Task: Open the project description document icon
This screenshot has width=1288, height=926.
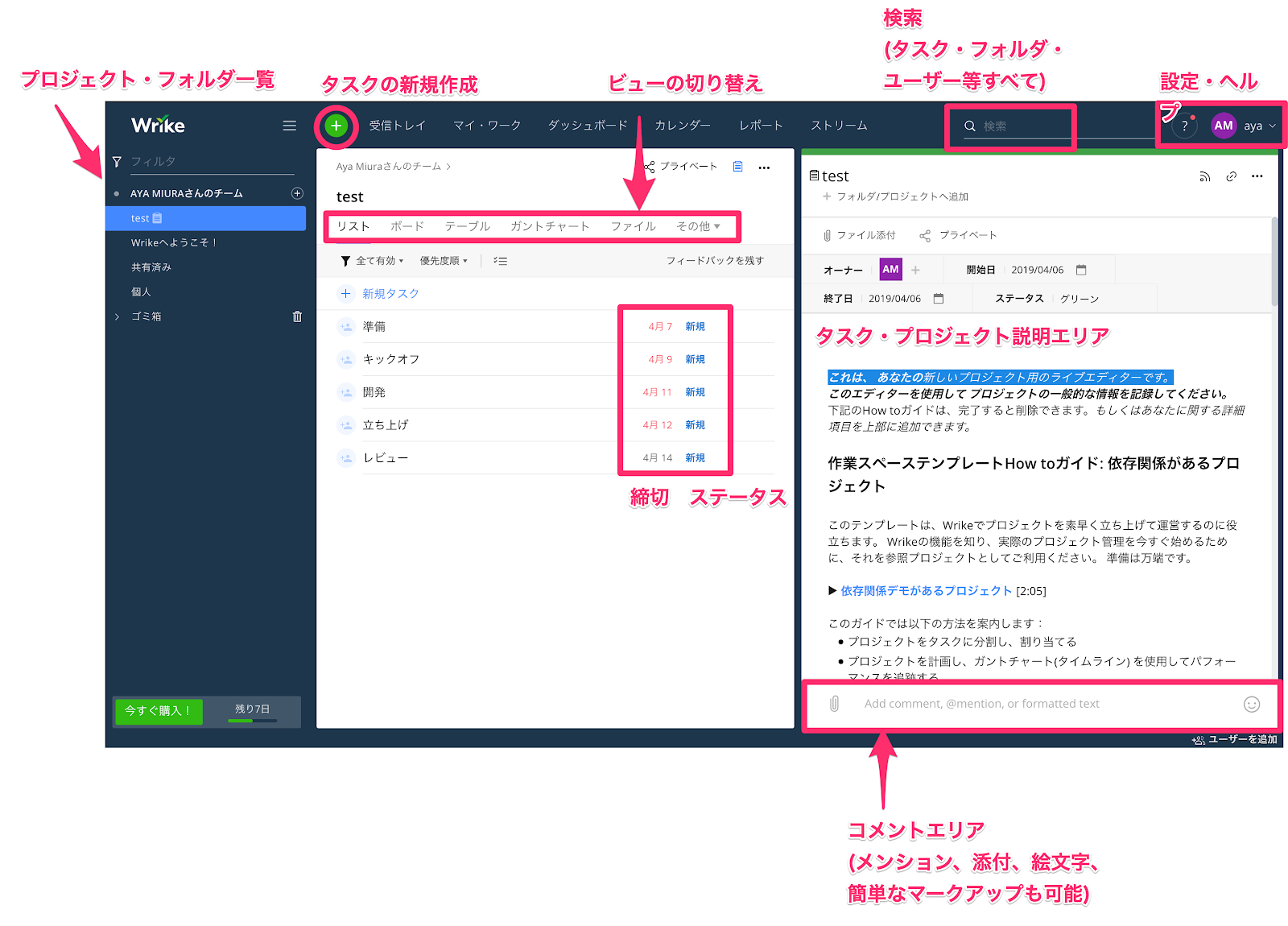Action: (737, 167)
